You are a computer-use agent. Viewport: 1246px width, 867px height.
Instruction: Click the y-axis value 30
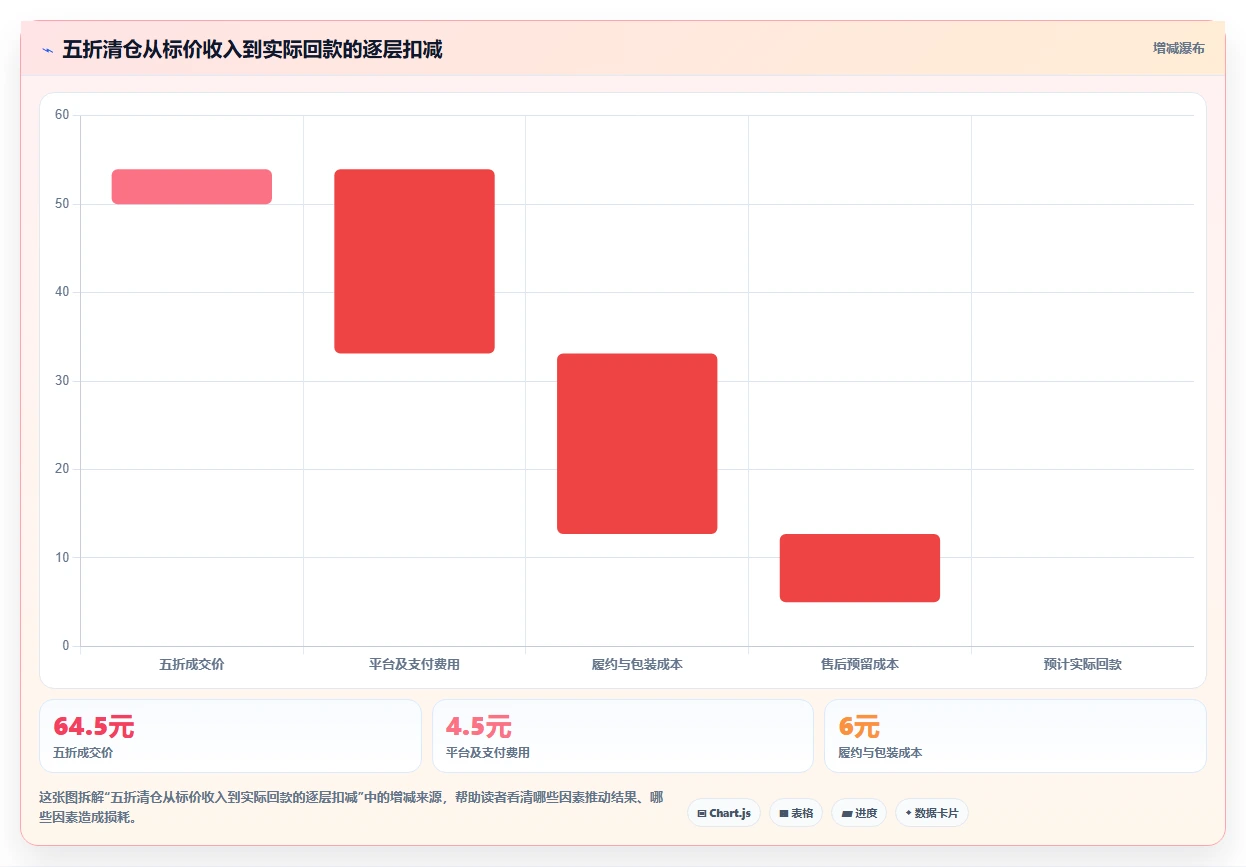(x=62, y=380)
